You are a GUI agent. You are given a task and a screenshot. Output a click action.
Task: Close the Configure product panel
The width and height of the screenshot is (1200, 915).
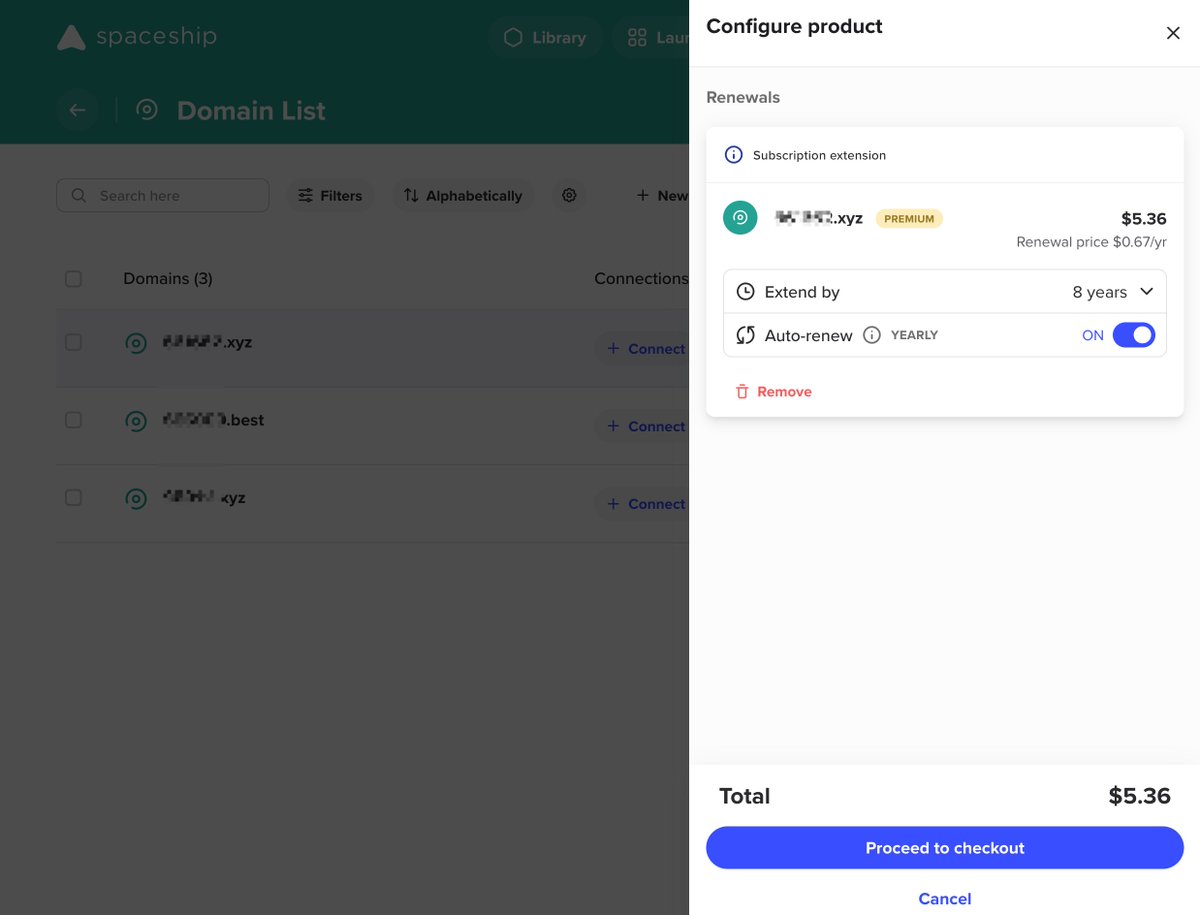click(x=1173, y=33)
